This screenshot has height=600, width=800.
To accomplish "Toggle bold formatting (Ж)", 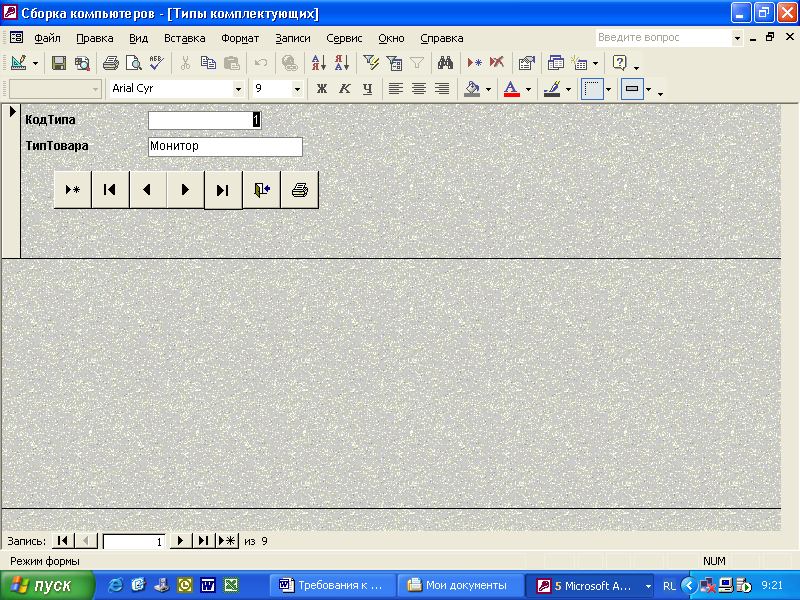I will click(321, 89).
